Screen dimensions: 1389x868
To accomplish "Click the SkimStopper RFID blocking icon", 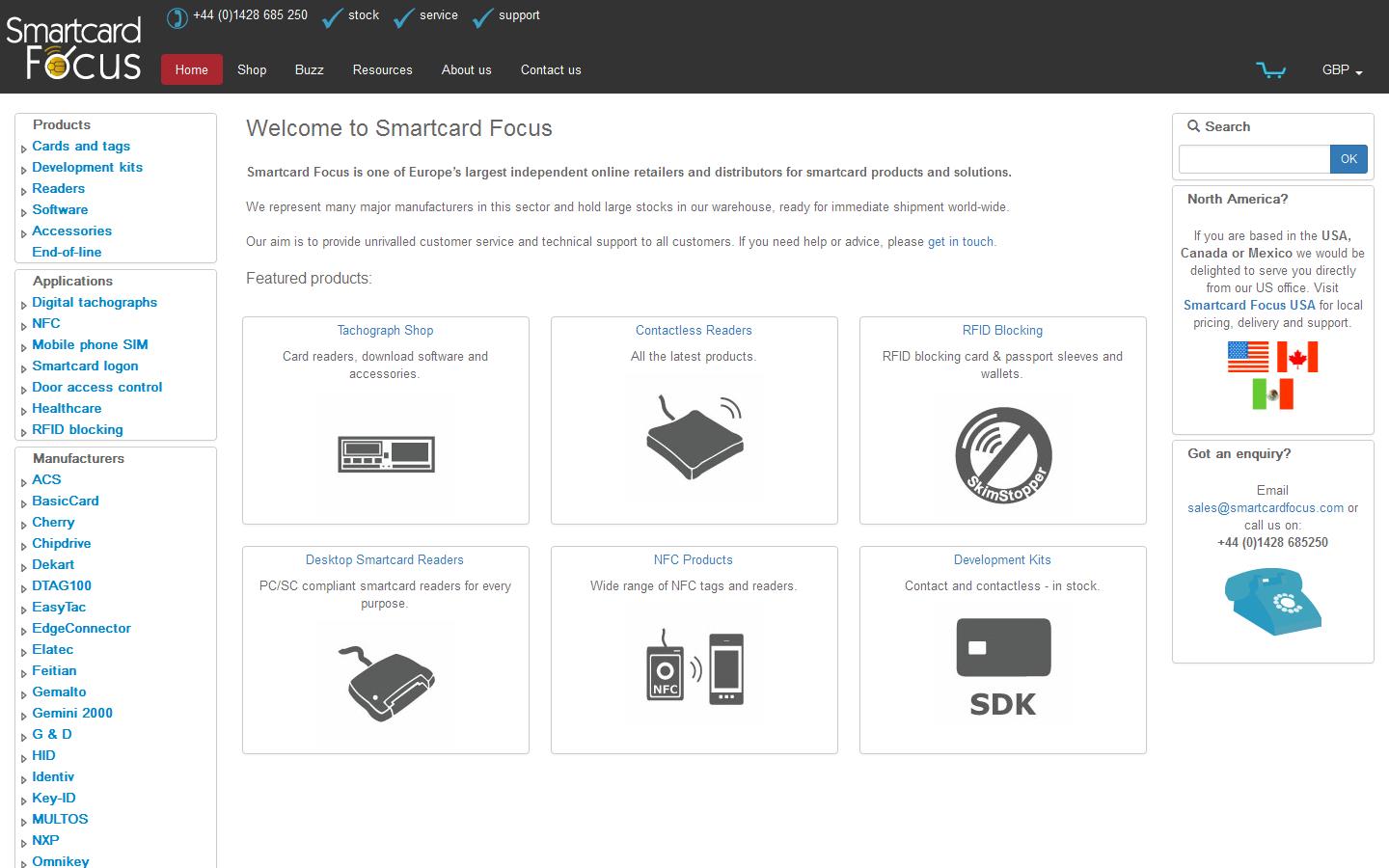I will (x=1002, y=453).
